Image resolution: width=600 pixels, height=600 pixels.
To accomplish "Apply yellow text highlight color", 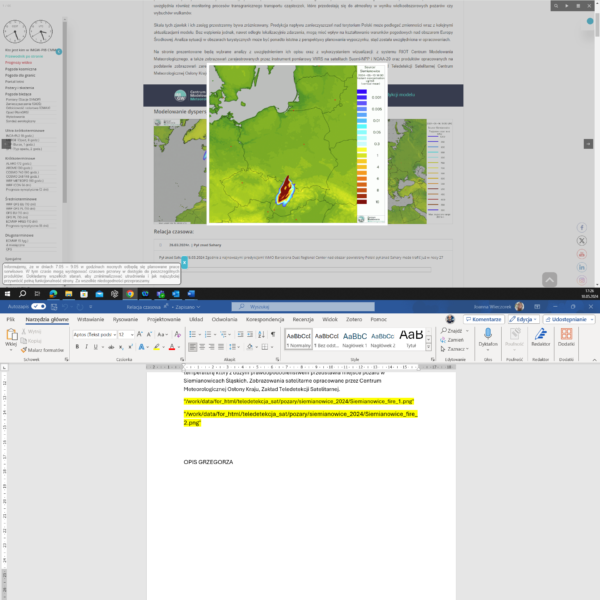I will (157, 347).
